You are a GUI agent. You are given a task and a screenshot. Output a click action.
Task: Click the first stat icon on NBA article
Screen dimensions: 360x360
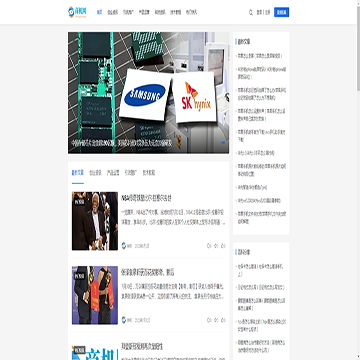point(209,246)
